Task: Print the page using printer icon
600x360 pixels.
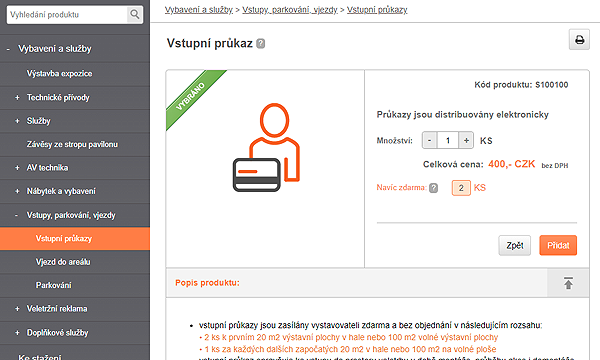Action: 579,39
